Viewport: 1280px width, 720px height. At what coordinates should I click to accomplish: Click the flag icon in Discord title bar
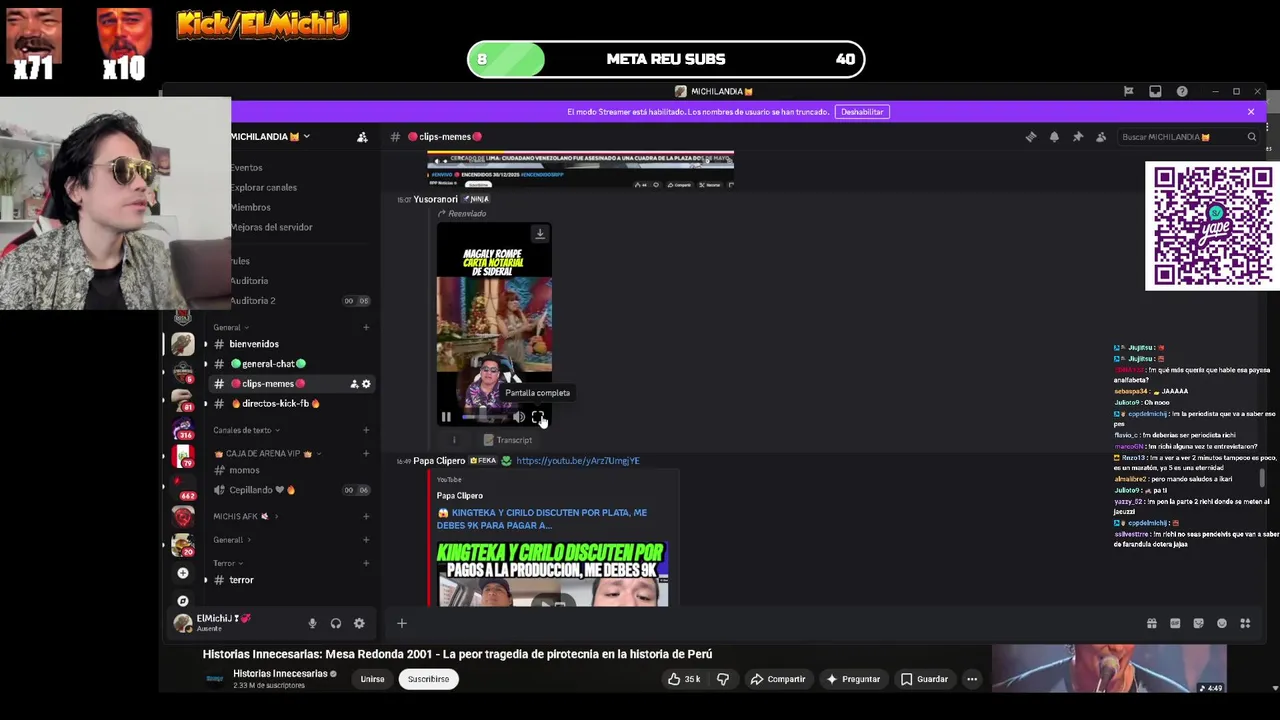click(1128, 91)
